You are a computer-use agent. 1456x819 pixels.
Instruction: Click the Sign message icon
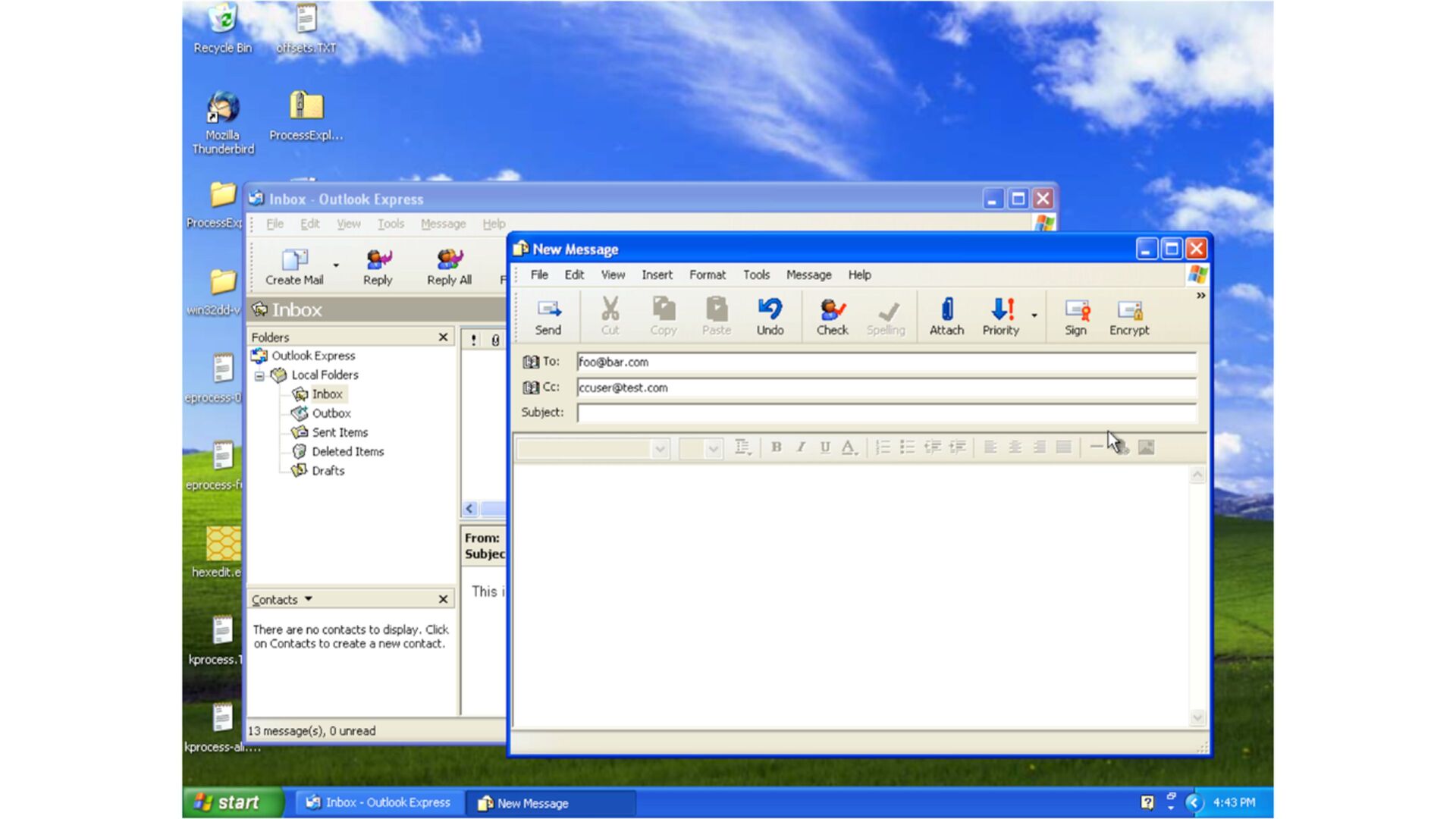(x=1075, y=315)
